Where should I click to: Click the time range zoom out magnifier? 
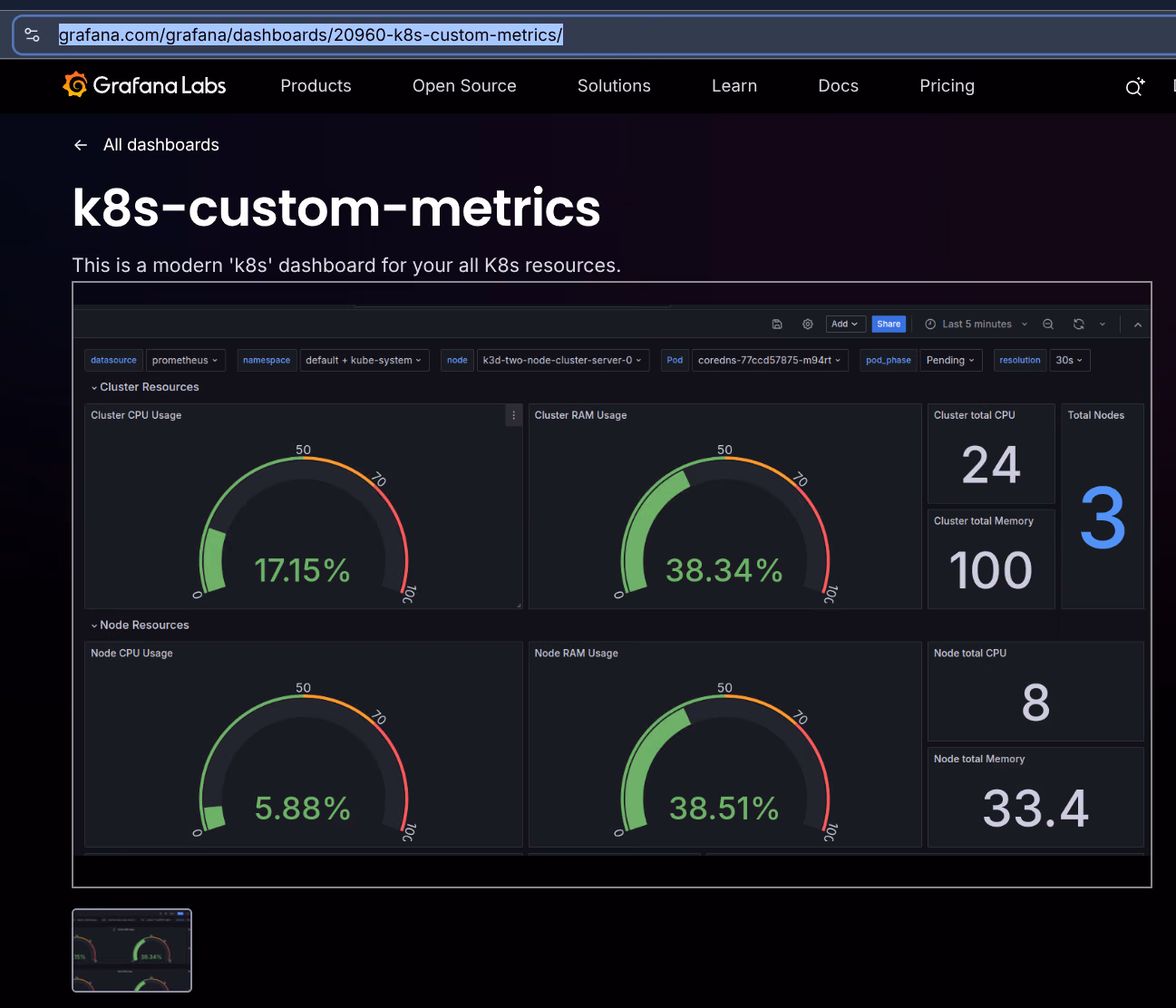point(1048,324)
